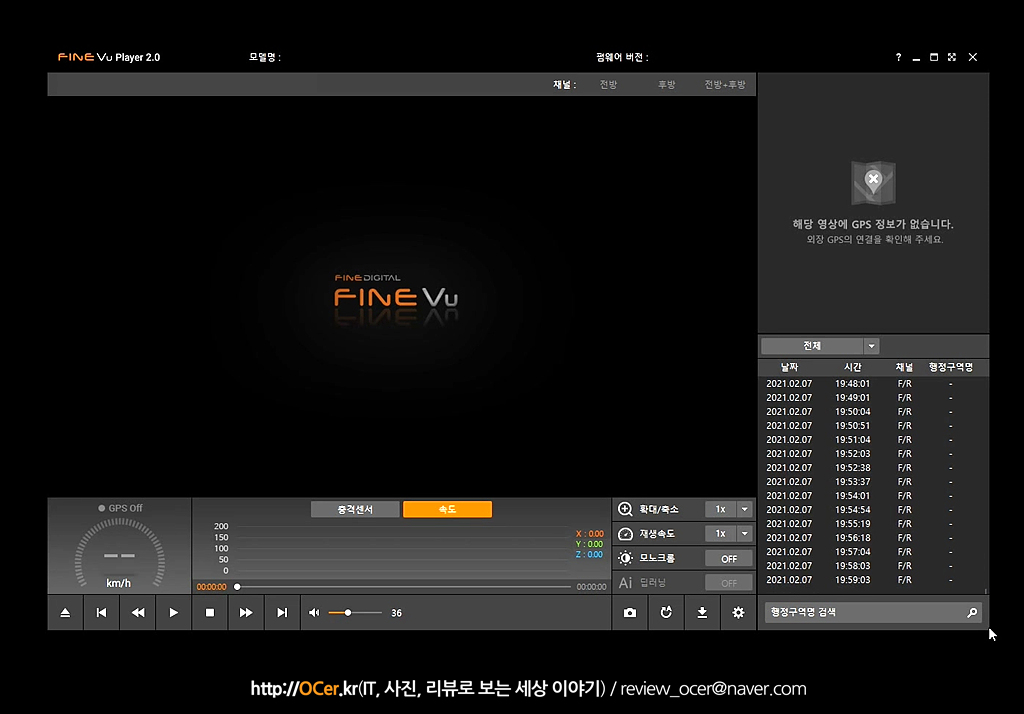Image resolution: width=1024 pixels, height=714 pixels.
Task: Click the download/save video icon
Action: [x=702, y=613]
